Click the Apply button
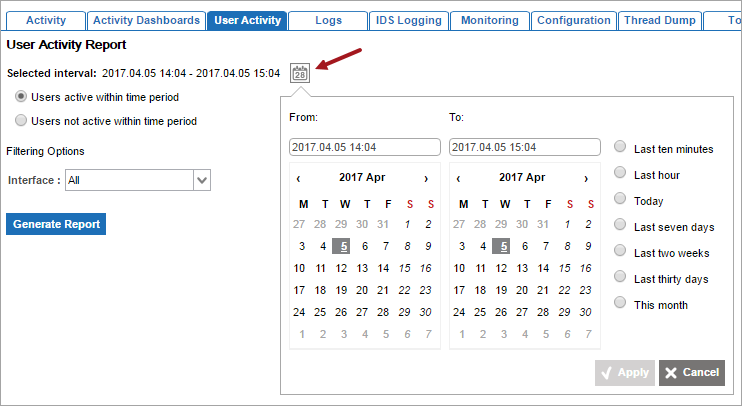 [625, 372]
